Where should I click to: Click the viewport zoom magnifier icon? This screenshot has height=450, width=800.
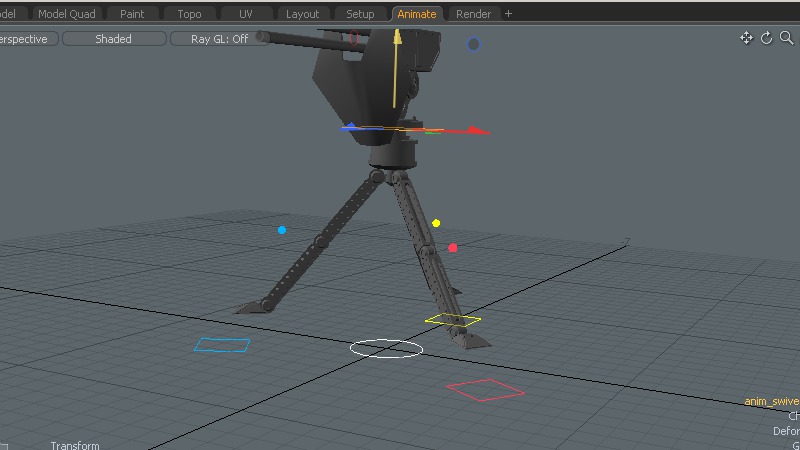(787, 38)
